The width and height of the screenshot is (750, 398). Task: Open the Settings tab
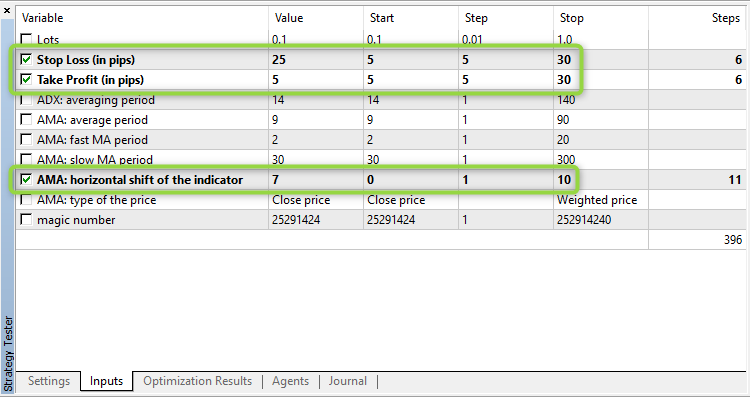click(49, 381)
